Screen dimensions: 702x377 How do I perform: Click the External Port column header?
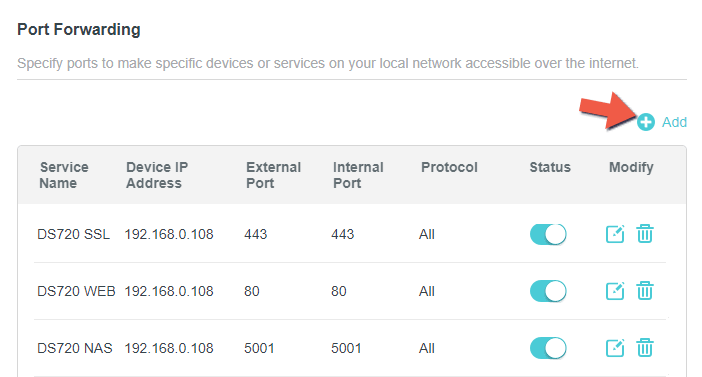(x=273, y=175)
